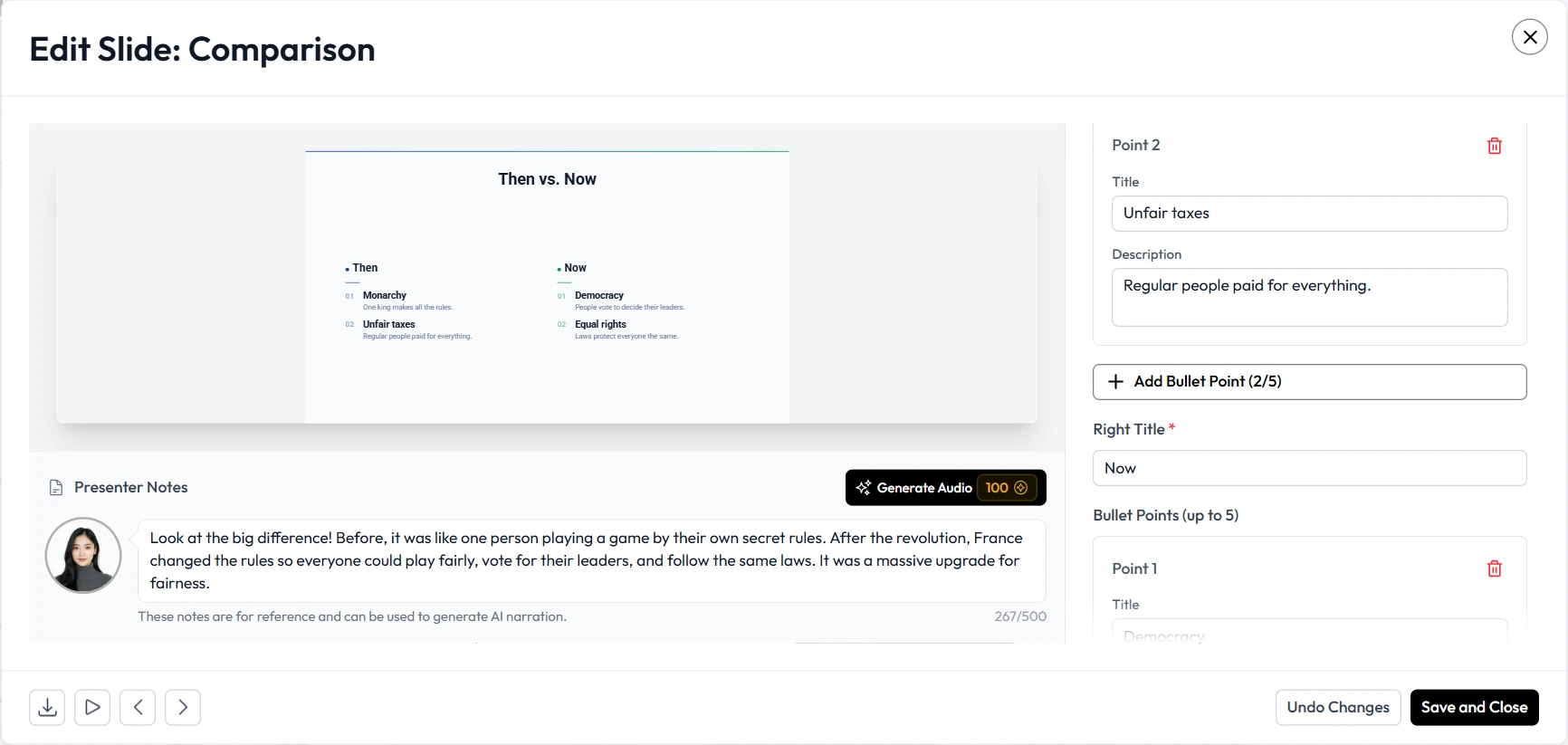Click the Then vs. Now slide preview
This screenshot has width=1568, height=745.
click(x=547, y=287)
